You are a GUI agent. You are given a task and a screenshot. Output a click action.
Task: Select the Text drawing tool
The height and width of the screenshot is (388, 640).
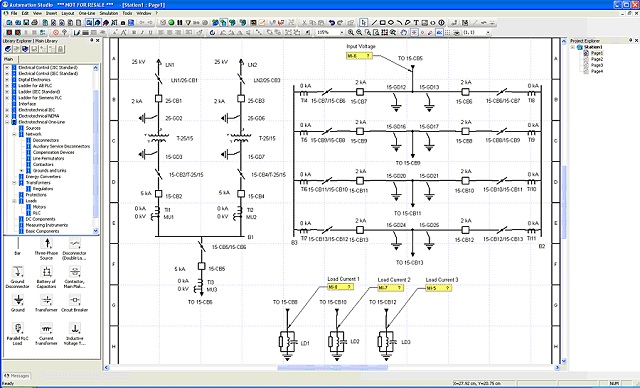pos(416,22)
